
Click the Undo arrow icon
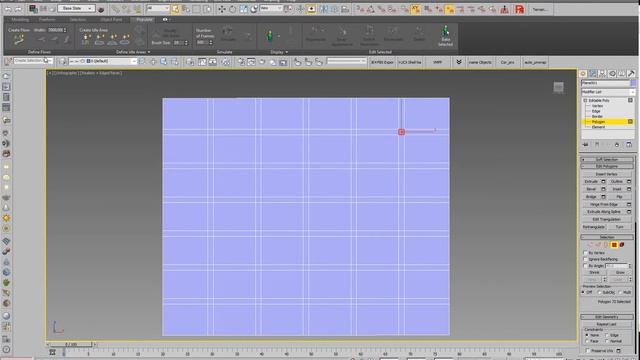8,9
